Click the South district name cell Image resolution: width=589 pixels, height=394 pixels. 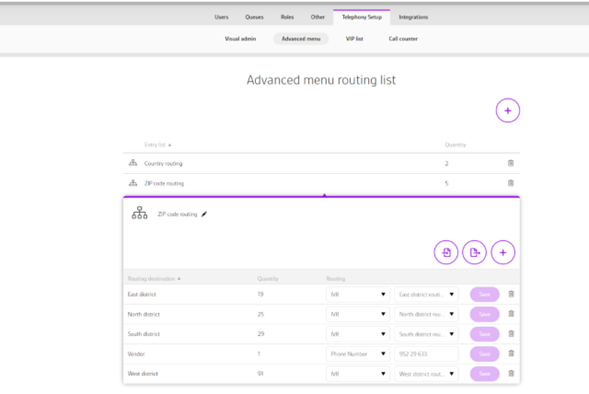[144, 334]
